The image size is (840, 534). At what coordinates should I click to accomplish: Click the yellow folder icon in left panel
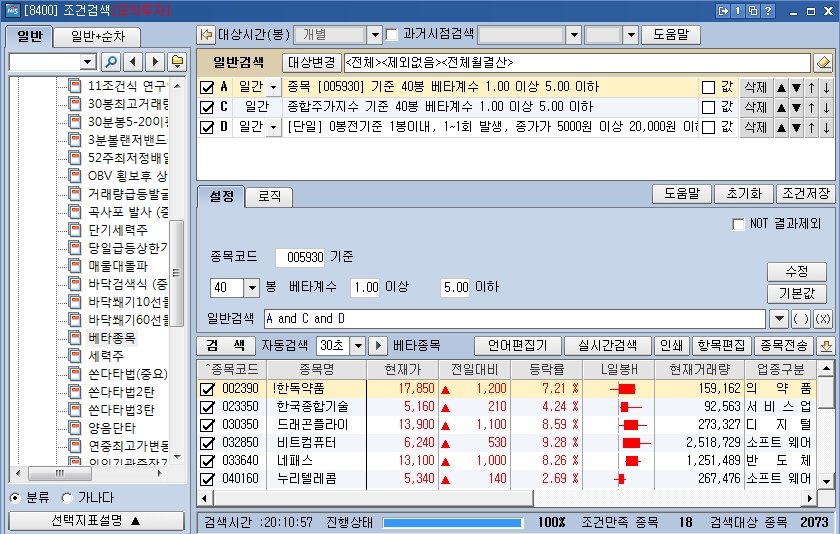tap(177, 62)
